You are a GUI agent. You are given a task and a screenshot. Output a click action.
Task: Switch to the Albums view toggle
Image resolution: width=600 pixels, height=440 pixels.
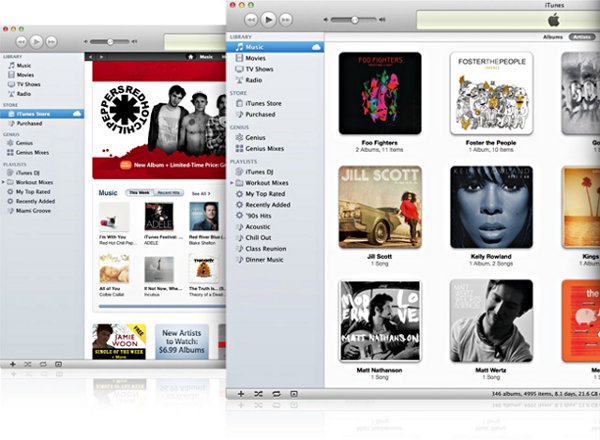[553, 36]
